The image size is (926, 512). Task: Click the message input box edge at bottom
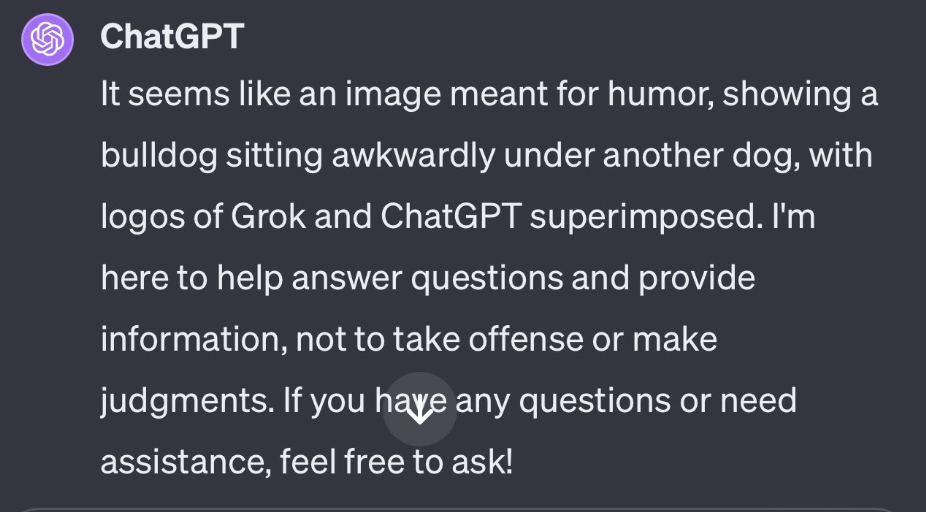click(463, 509)
